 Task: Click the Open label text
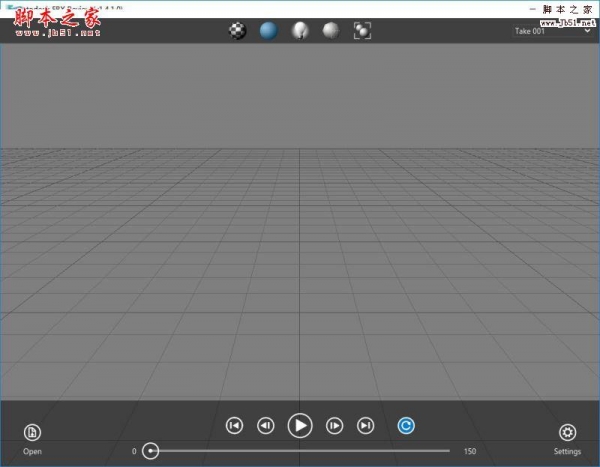coord(32,452)
